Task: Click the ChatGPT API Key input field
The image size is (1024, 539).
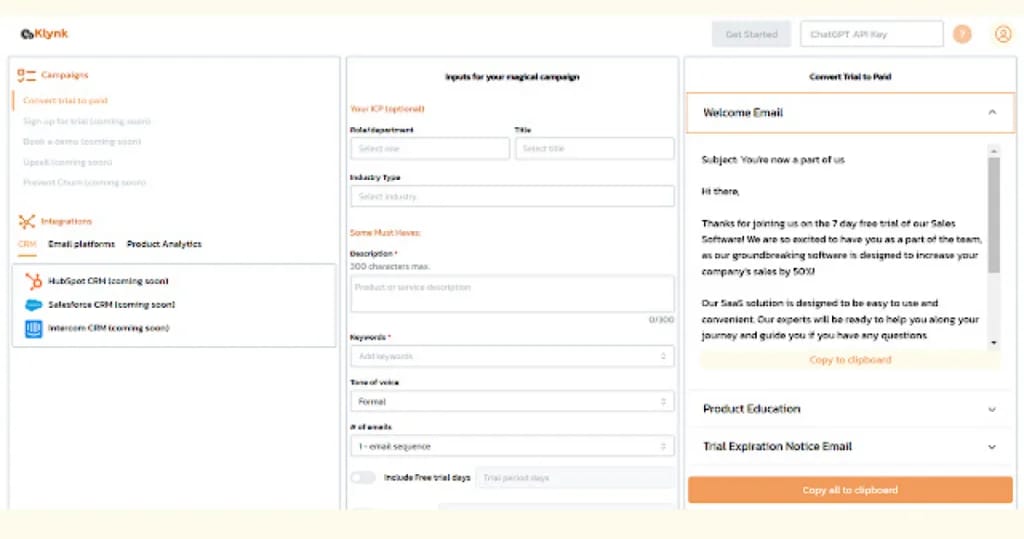Action: pos(872,34)
